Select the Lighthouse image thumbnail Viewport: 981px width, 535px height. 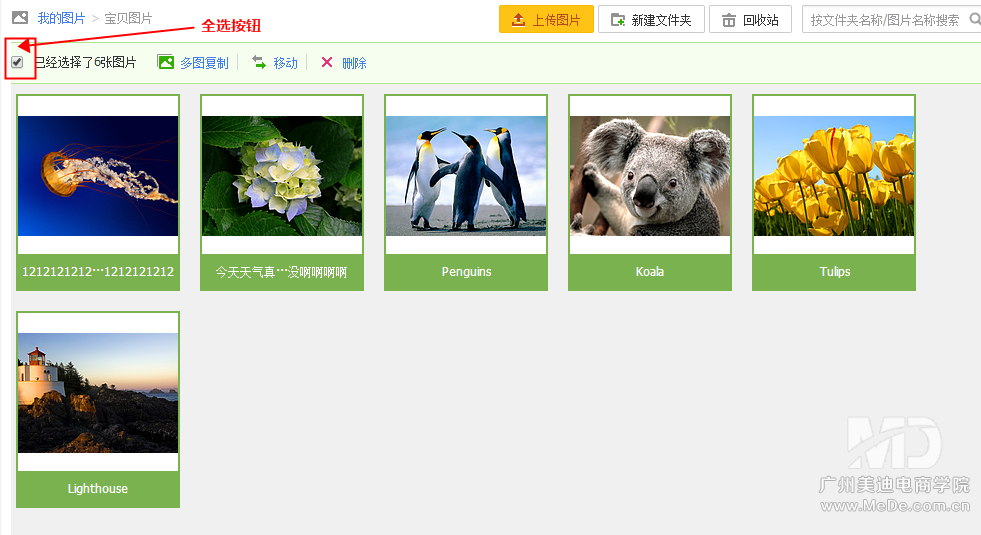[x=98, y=393]
